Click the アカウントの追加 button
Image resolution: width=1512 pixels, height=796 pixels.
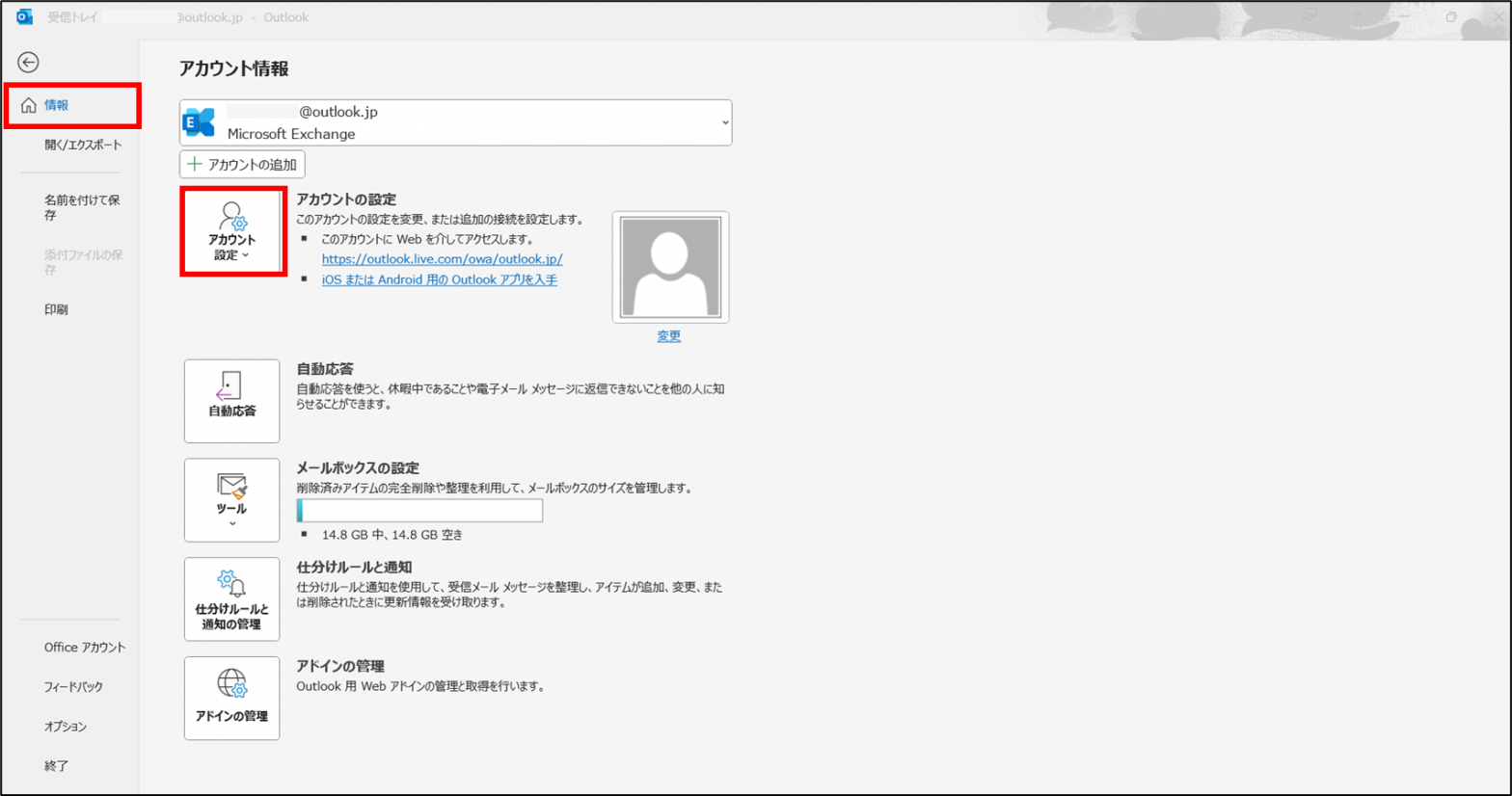pyautogui.click(x=242, y=165)
